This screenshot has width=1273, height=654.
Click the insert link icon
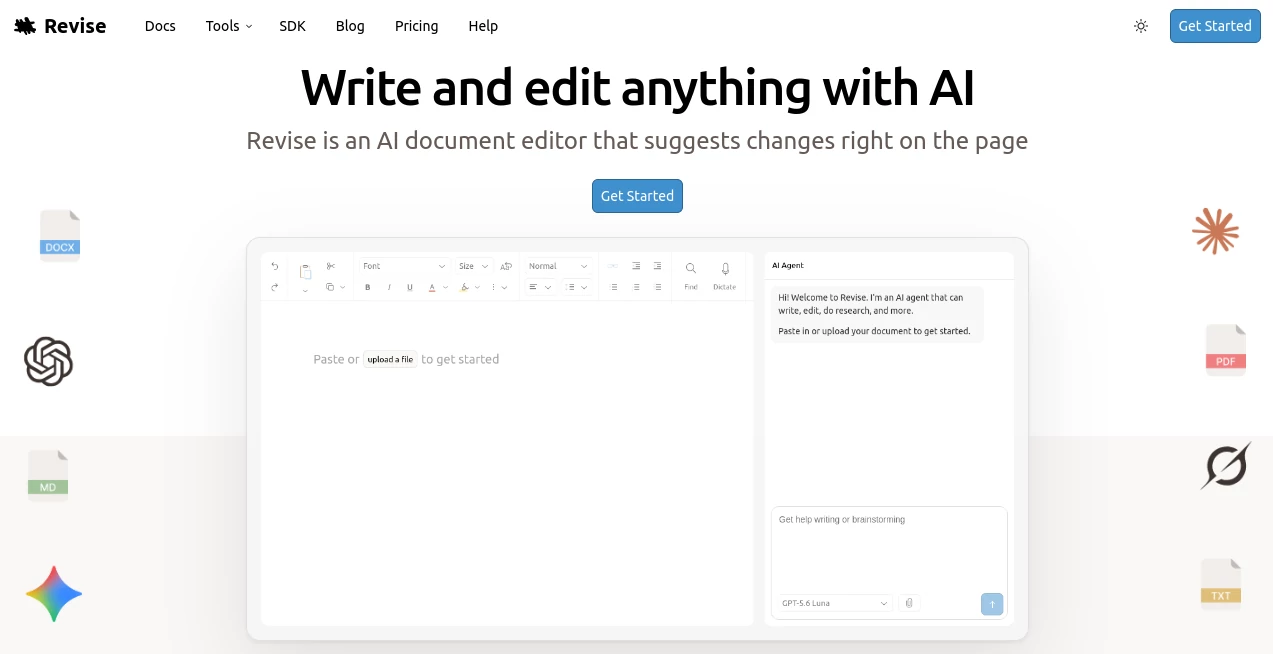613,266
